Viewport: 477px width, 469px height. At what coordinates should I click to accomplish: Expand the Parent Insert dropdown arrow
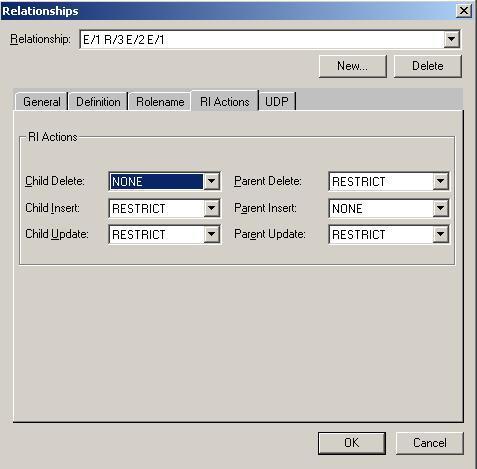click(x=441, y=208)
